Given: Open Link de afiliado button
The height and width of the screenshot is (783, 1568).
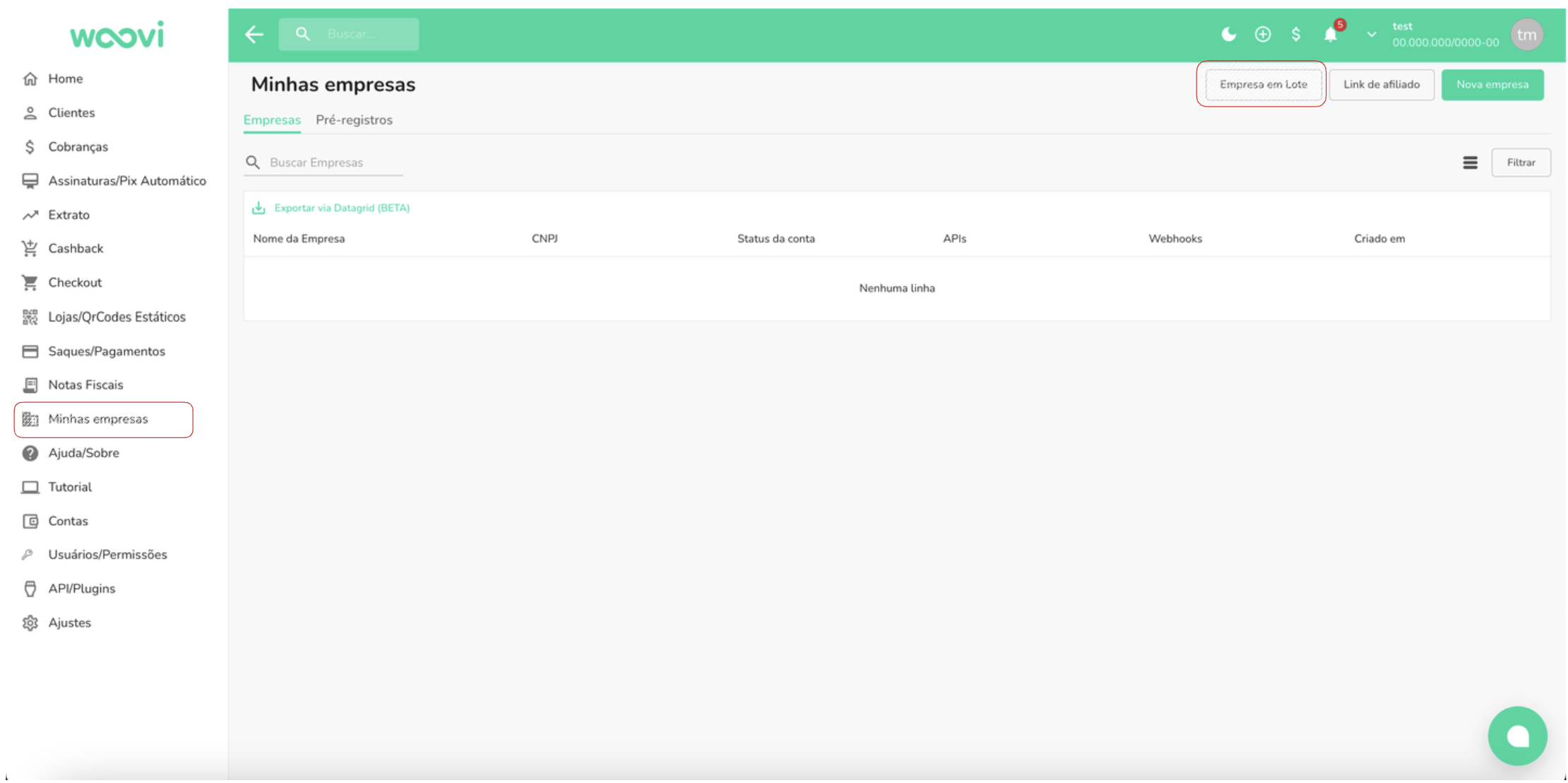Looking at the screenshot, I should (1381, 85).
